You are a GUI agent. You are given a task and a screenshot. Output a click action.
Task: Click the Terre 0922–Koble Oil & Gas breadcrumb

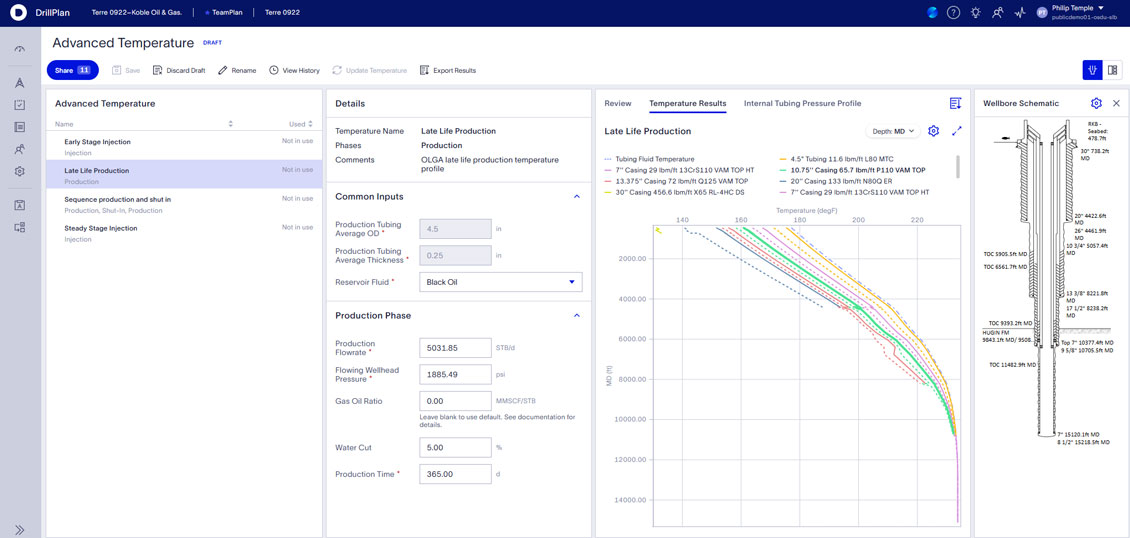point(135,13)
